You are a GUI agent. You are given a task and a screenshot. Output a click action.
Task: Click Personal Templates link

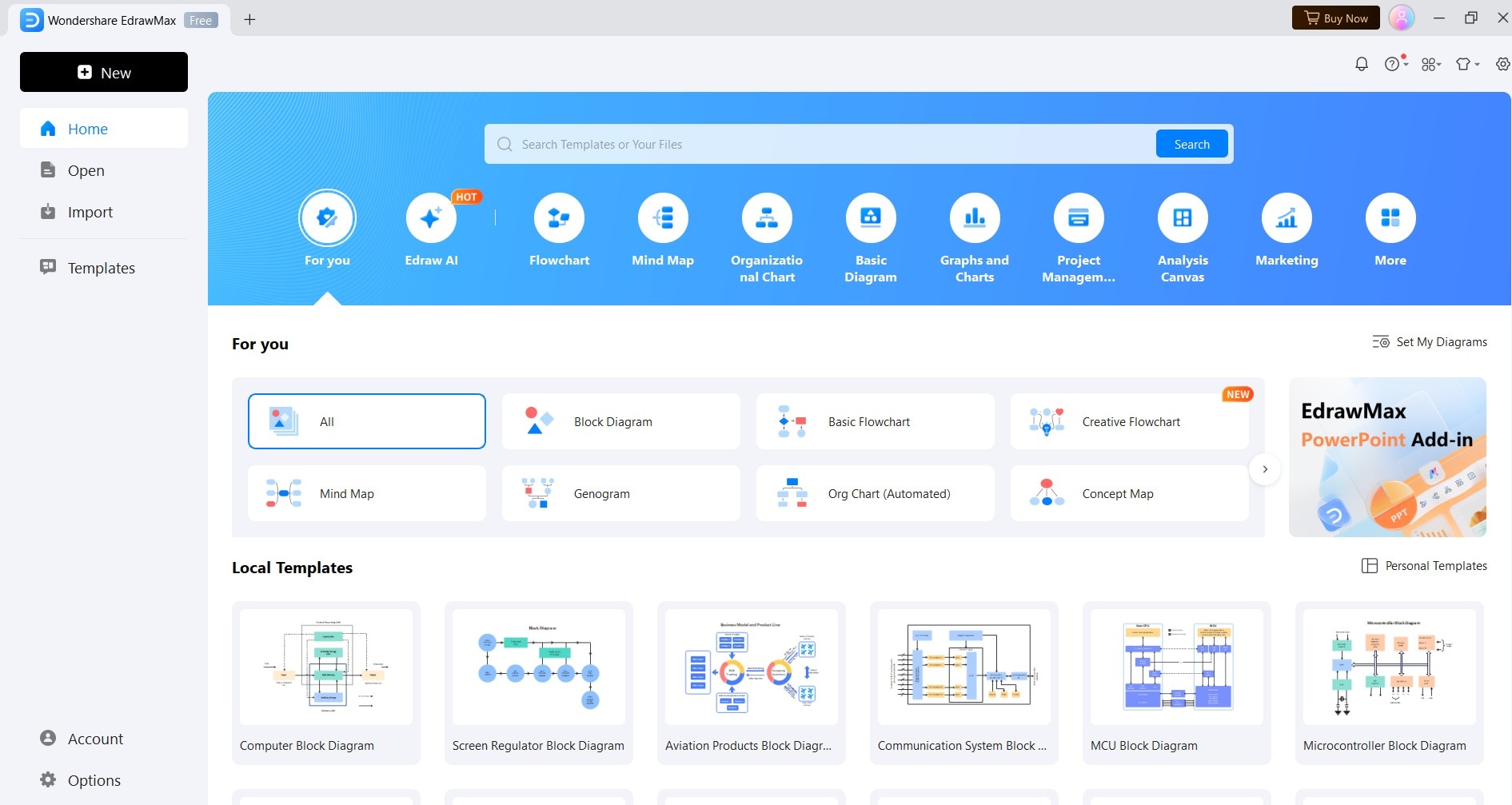[x=1425, y=566]
